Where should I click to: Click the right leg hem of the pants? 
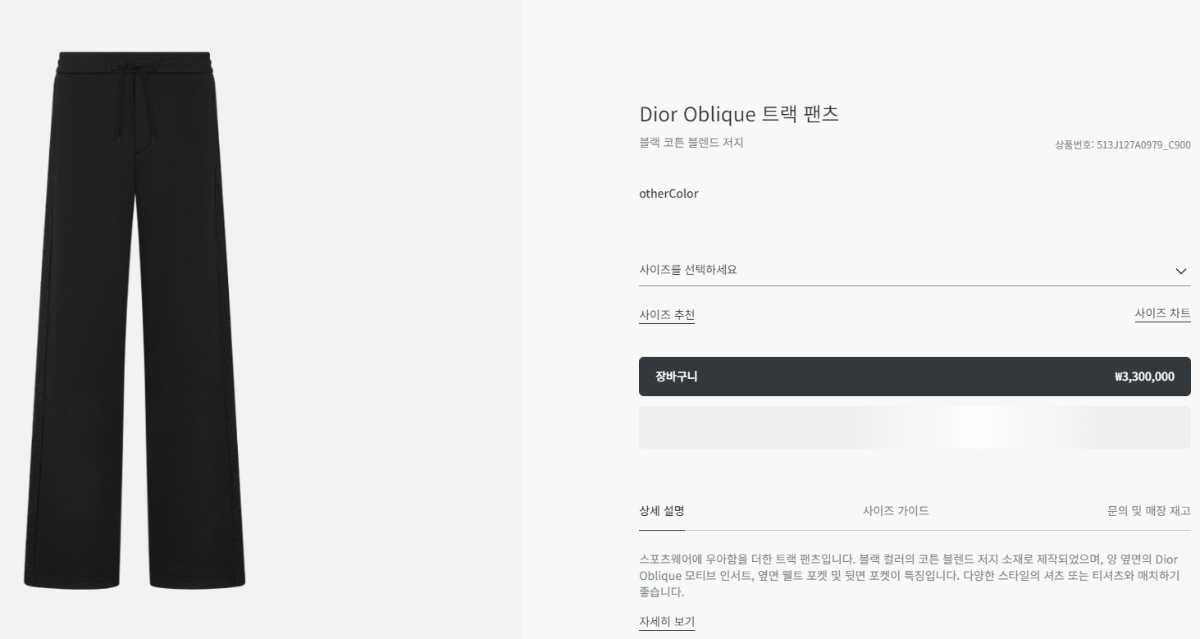[x=197, y=578]
